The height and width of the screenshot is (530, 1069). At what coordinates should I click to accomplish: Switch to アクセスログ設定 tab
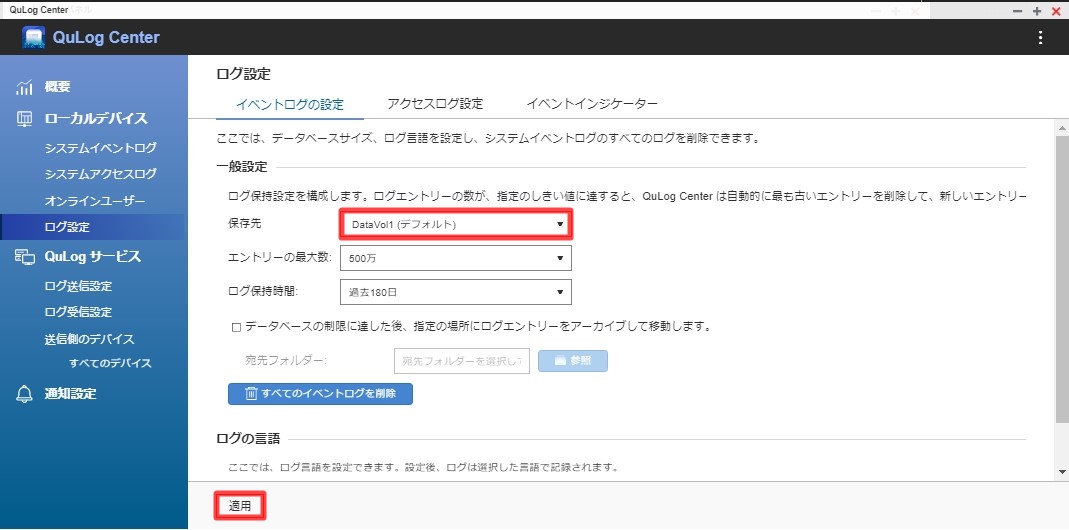tap(435, 104)
